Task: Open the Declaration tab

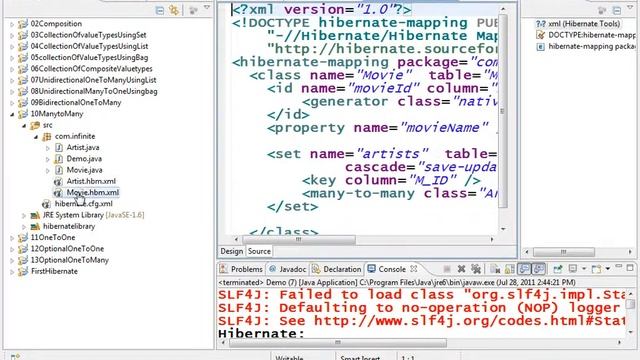Action: 337,269
